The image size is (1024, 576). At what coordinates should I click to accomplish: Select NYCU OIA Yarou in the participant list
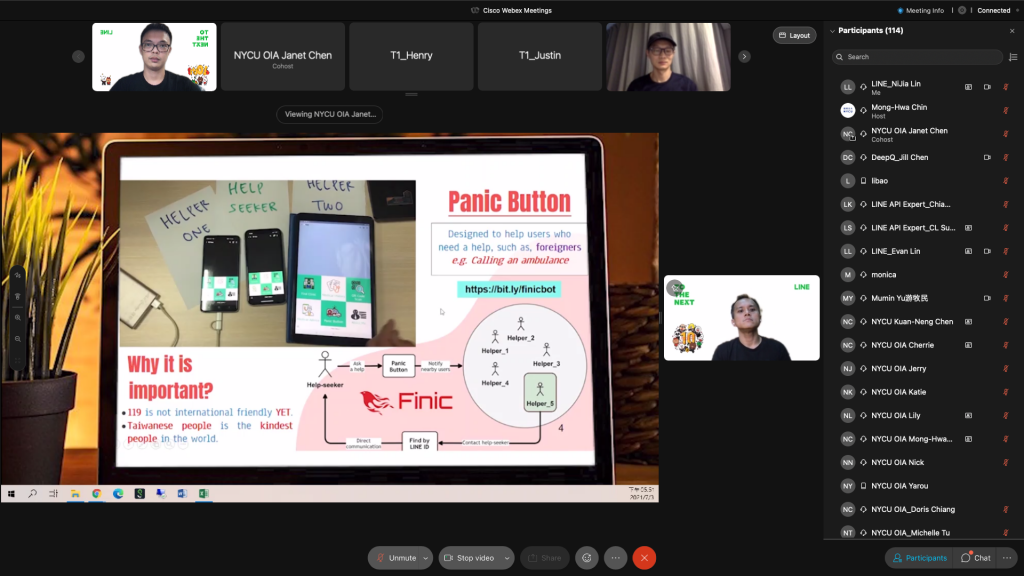(x=923, y=486)
